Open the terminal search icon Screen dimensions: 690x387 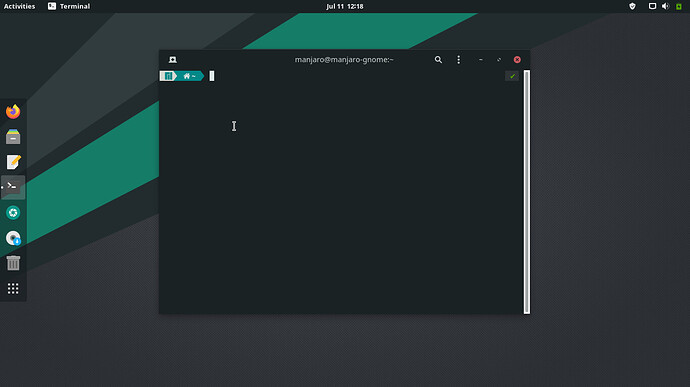pos(438,59)
